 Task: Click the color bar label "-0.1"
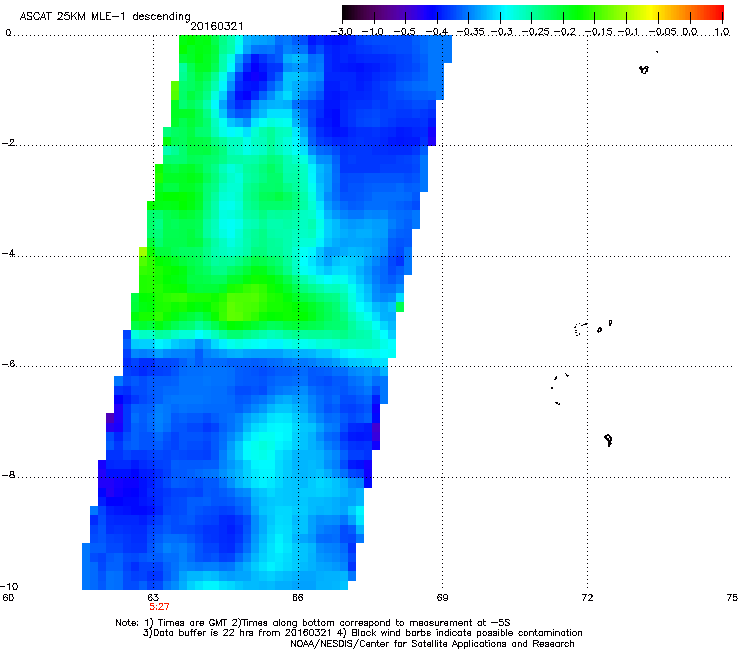628,32
